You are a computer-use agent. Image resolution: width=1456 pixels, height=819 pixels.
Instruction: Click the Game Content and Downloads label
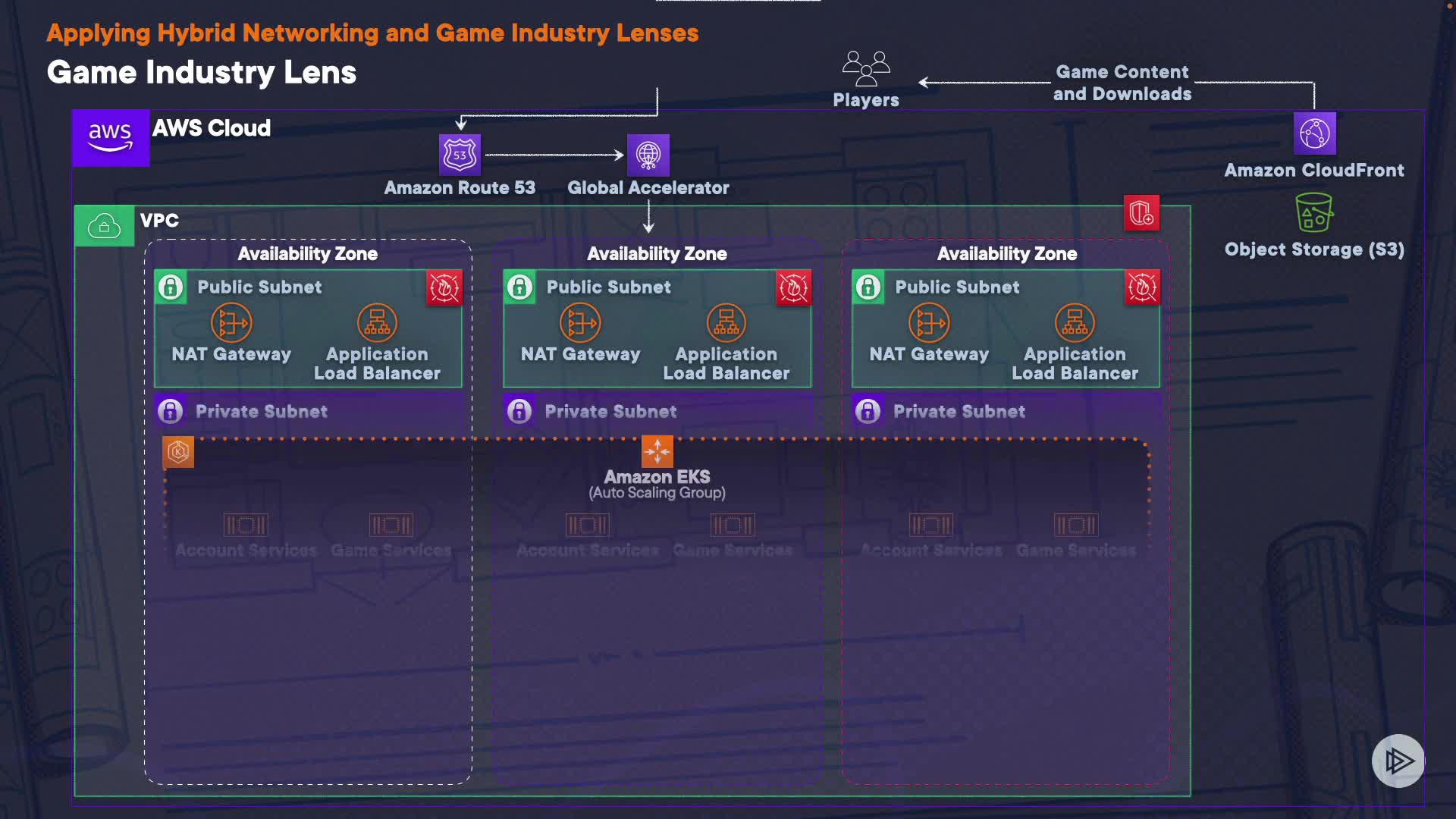(1122, 83)
